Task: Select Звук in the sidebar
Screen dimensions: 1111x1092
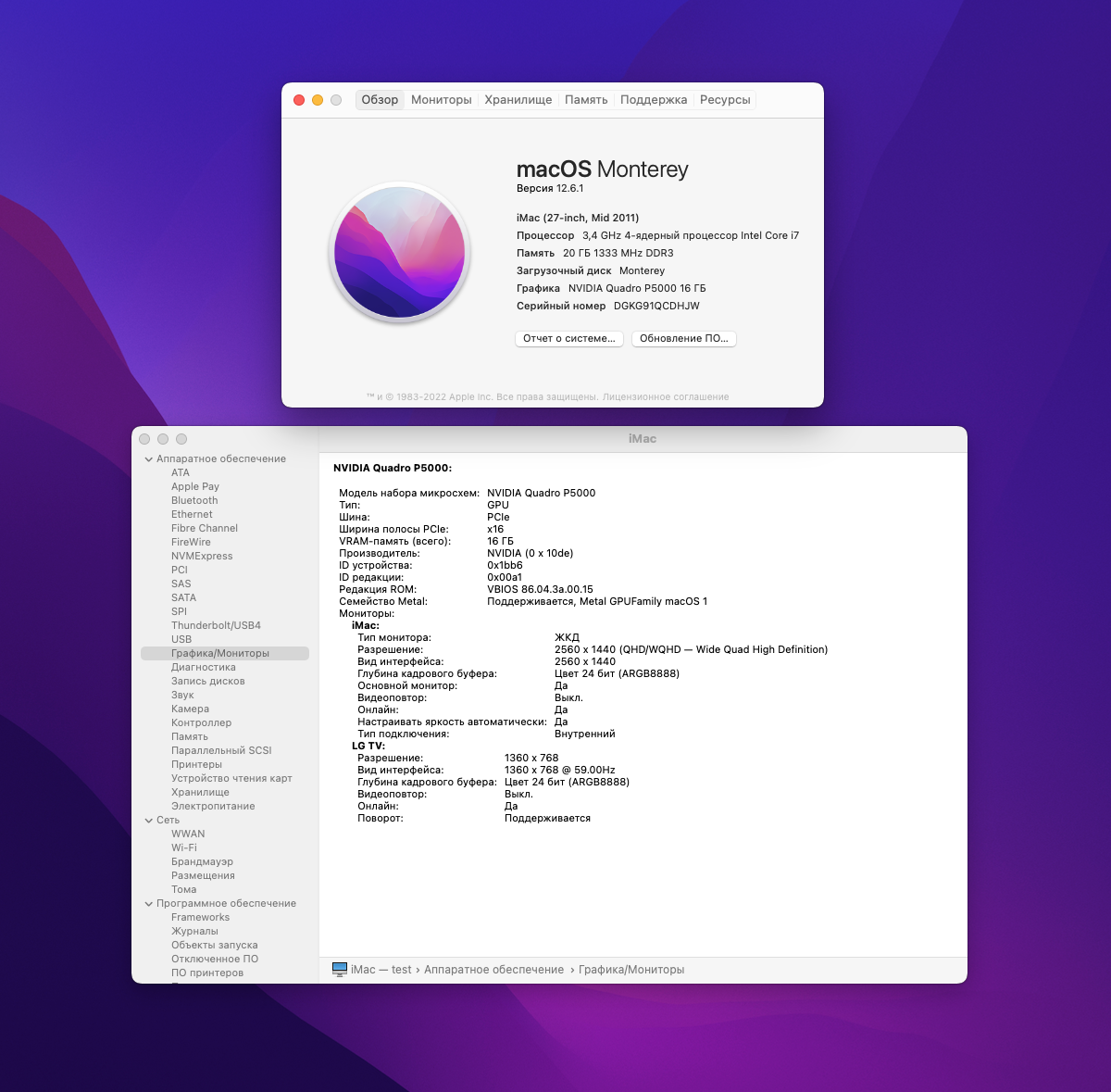Action: click(x=182, y=696)
